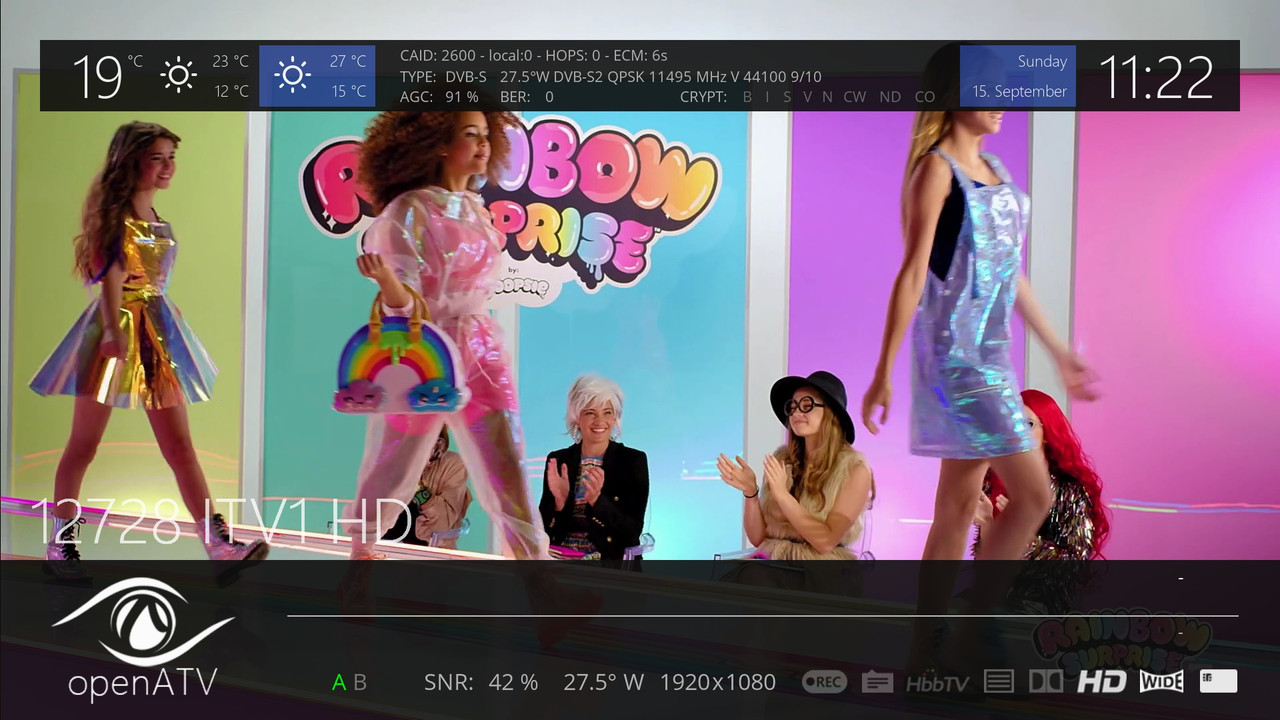The height and width of the screenshot is (720, 1280).
Task: Click the current temperature '19 °C'
Action: tap(108, 76)
